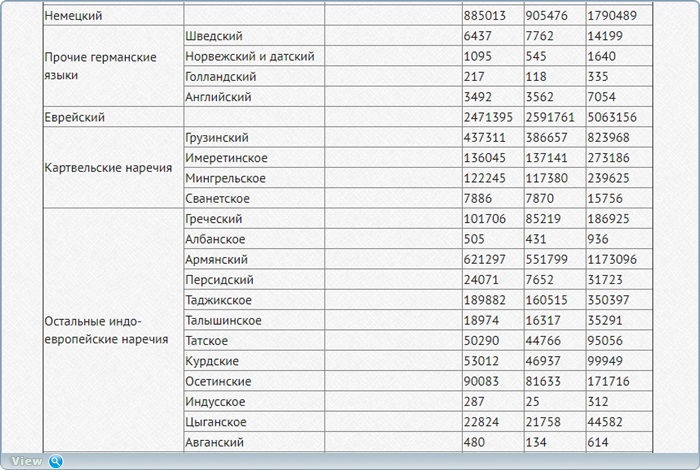Select the value 137141
Viewport: 700px width, 470px height.
(546, 158)
